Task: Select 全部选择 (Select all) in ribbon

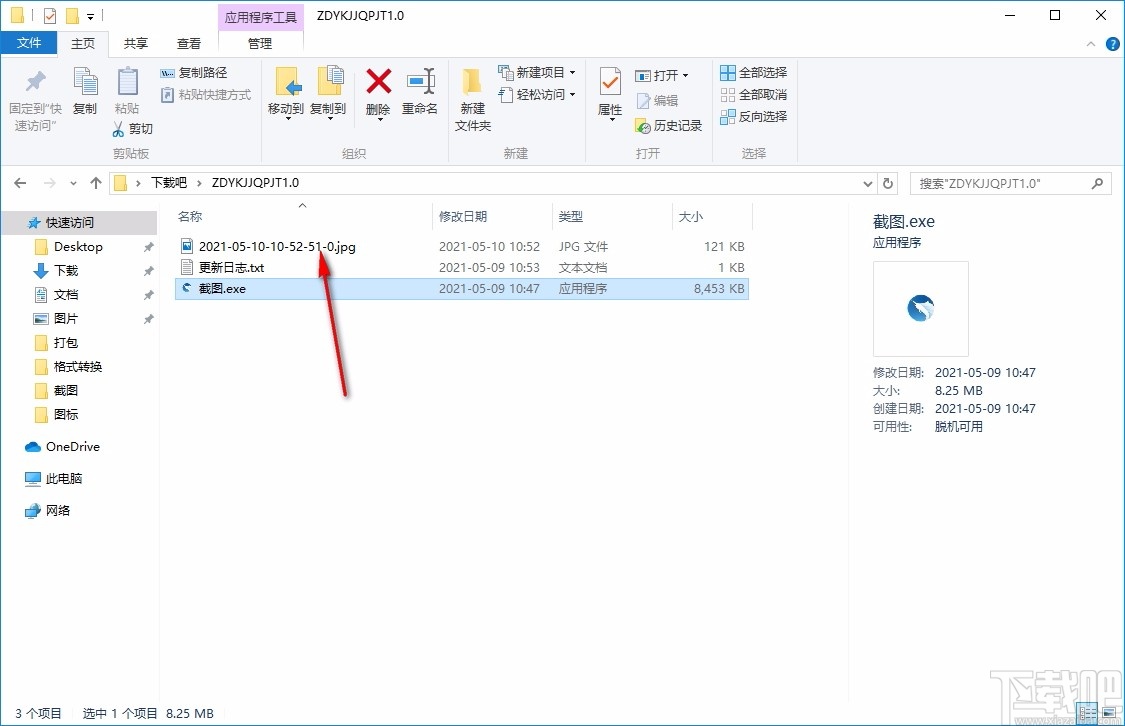Action: tap(751, 72)
